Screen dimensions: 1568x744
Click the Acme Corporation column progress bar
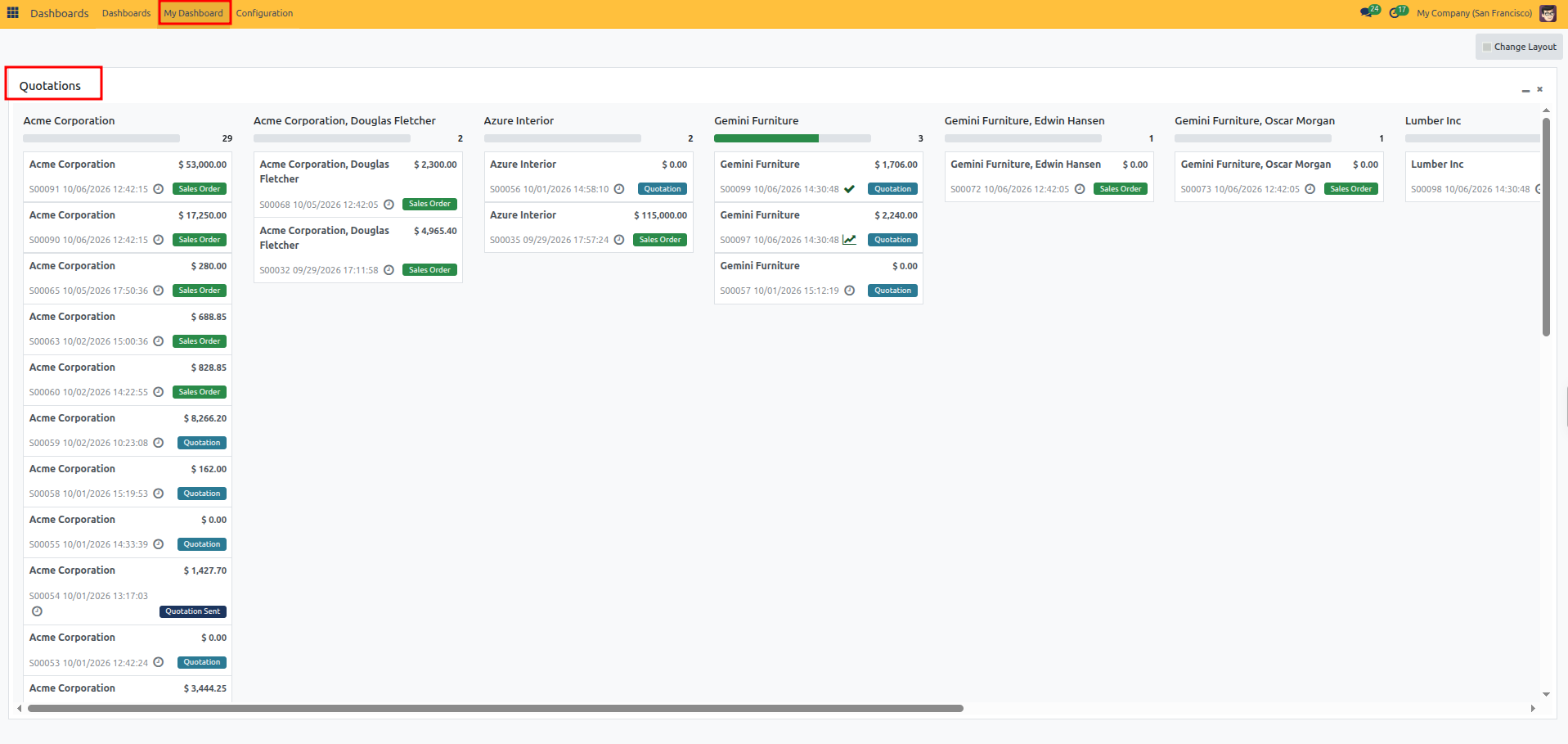pyautogui.click(x=101, y=138)
